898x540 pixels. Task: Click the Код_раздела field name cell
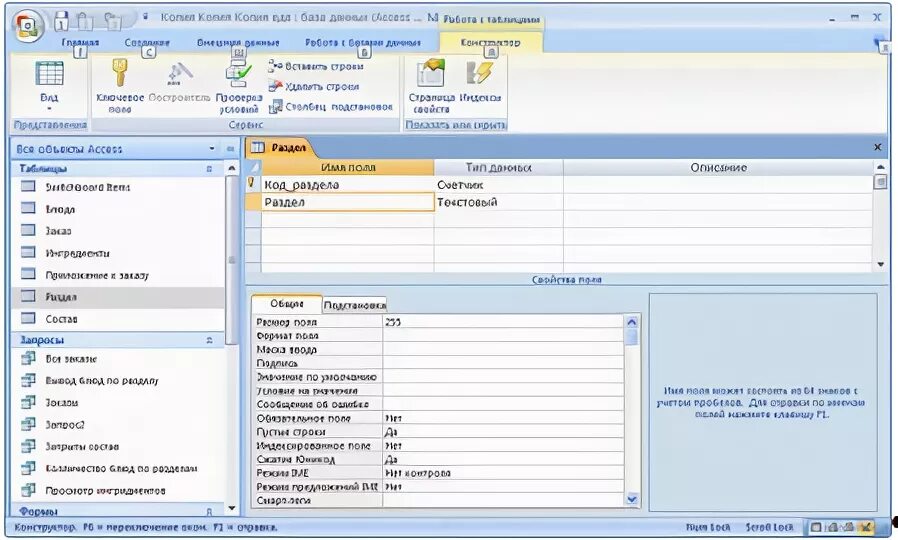pos(348,185)
